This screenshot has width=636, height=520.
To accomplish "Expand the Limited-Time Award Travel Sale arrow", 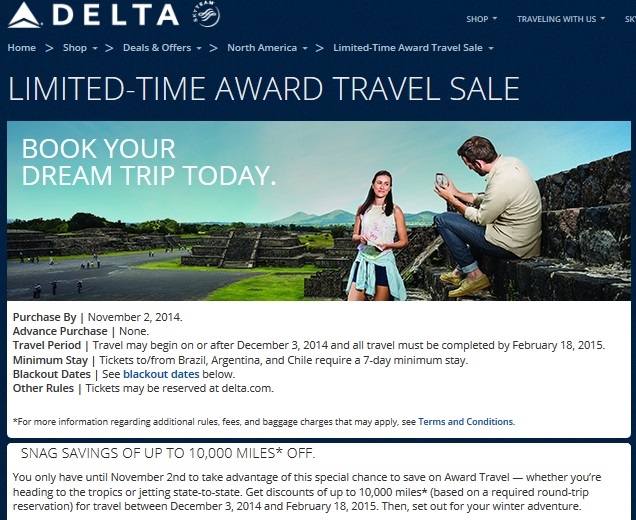I will [491, 48].
